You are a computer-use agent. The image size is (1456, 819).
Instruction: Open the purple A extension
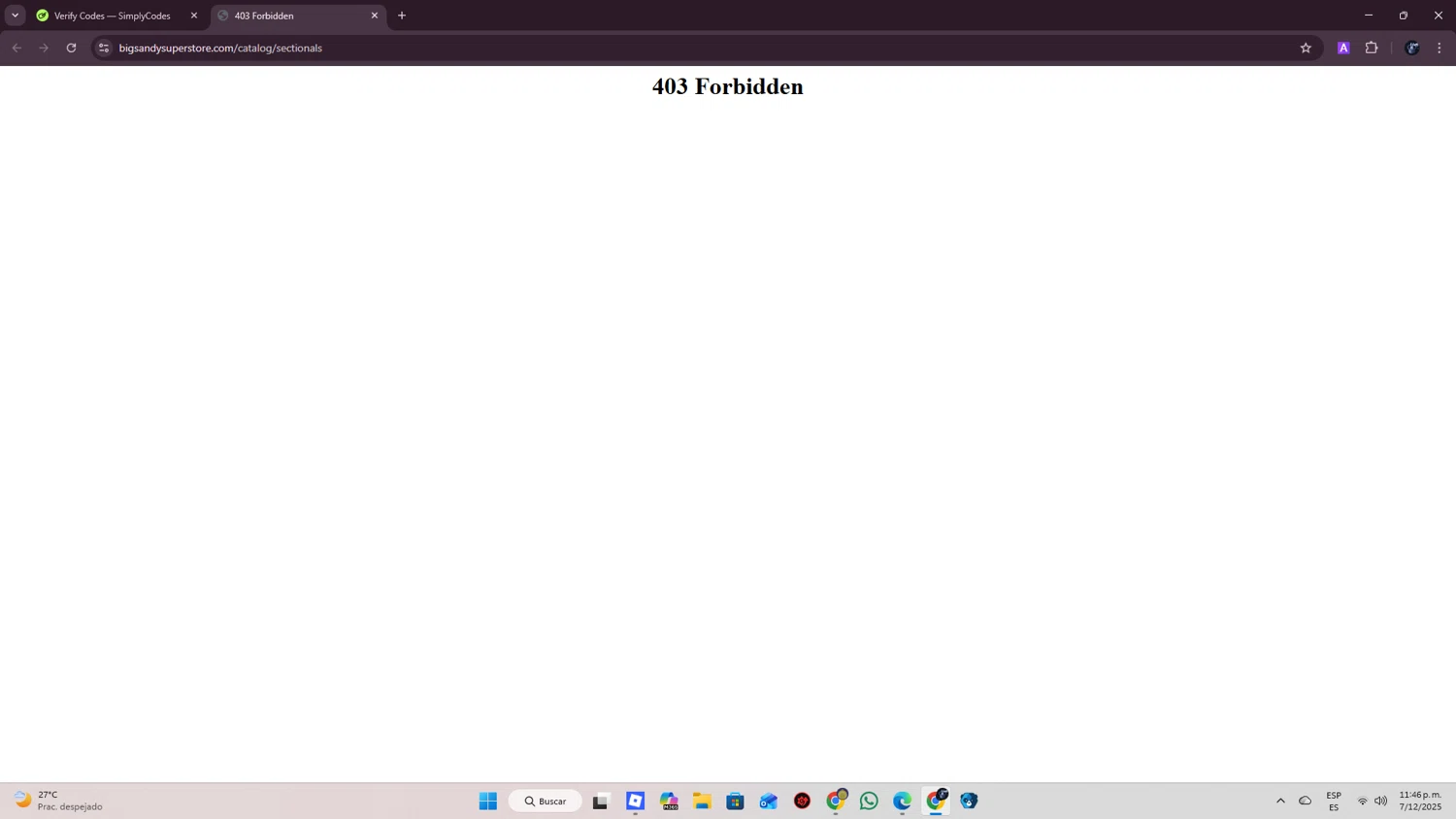pos(1343,48)
